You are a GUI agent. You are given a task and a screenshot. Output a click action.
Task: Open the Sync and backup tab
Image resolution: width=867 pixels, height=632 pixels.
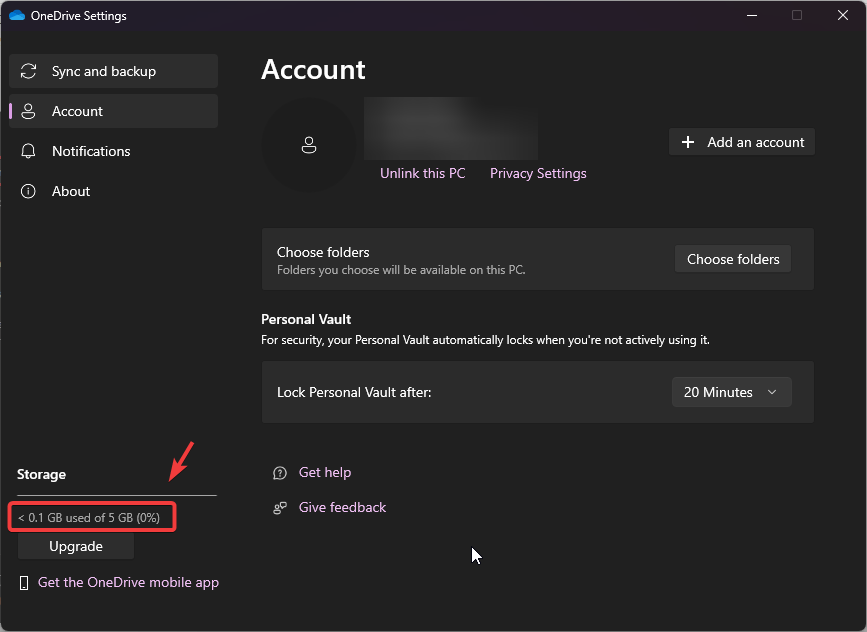[x=104, y=72]
